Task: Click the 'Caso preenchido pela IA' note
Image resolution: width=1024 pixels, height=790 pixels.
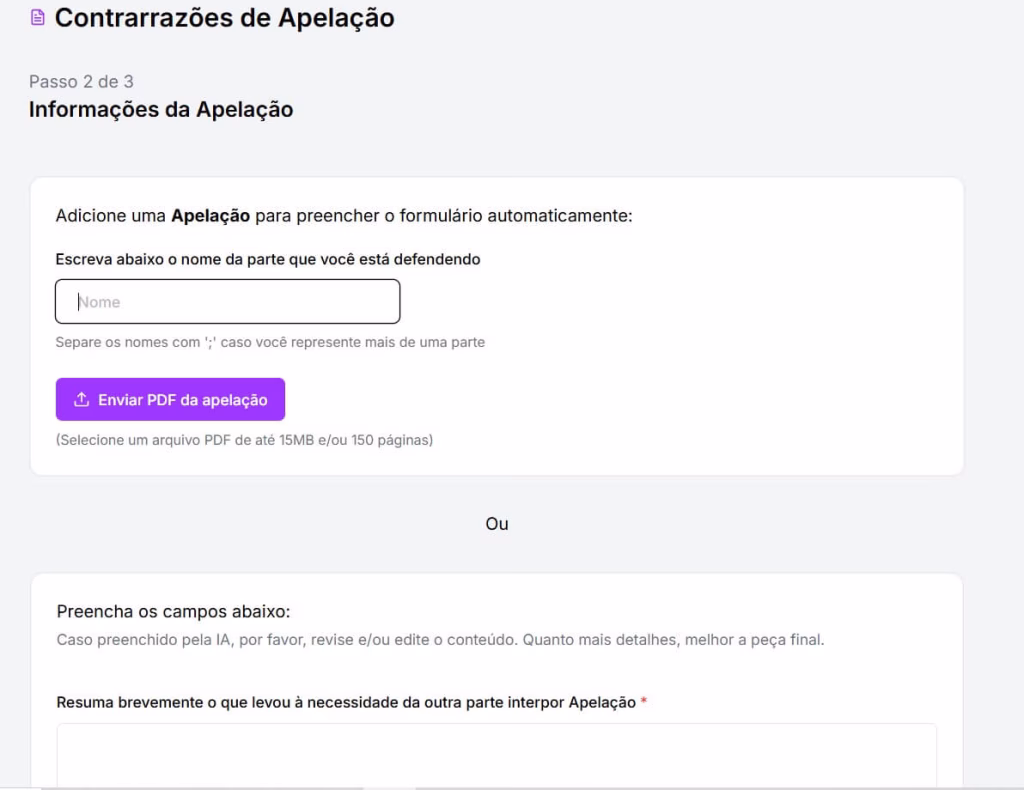Action: [440, 640]
